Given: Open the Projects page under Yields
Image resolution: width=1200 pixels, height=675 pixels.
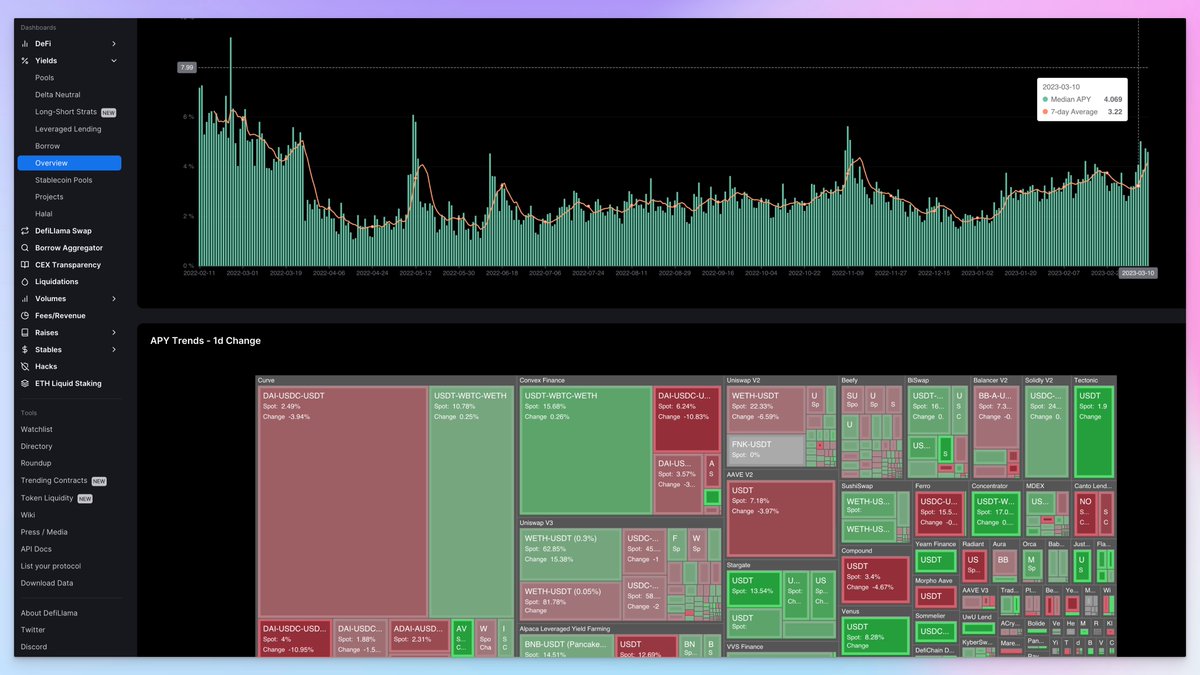Looking at the screenshot, I should pos(49,197).
